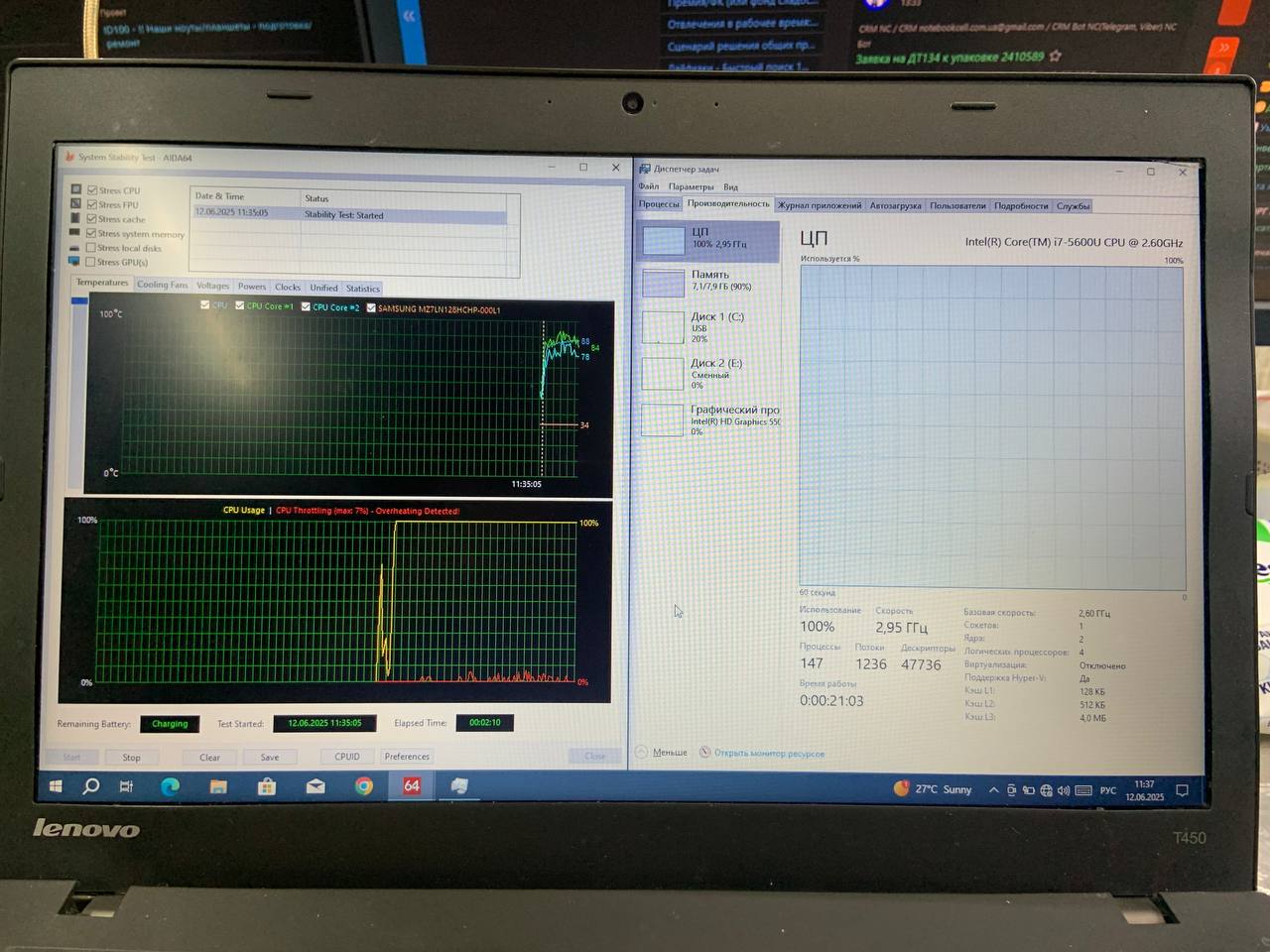Viewport: 1270px width, 952px height.
Task: Click the Windows Start button
Action: tap(56, 786)
